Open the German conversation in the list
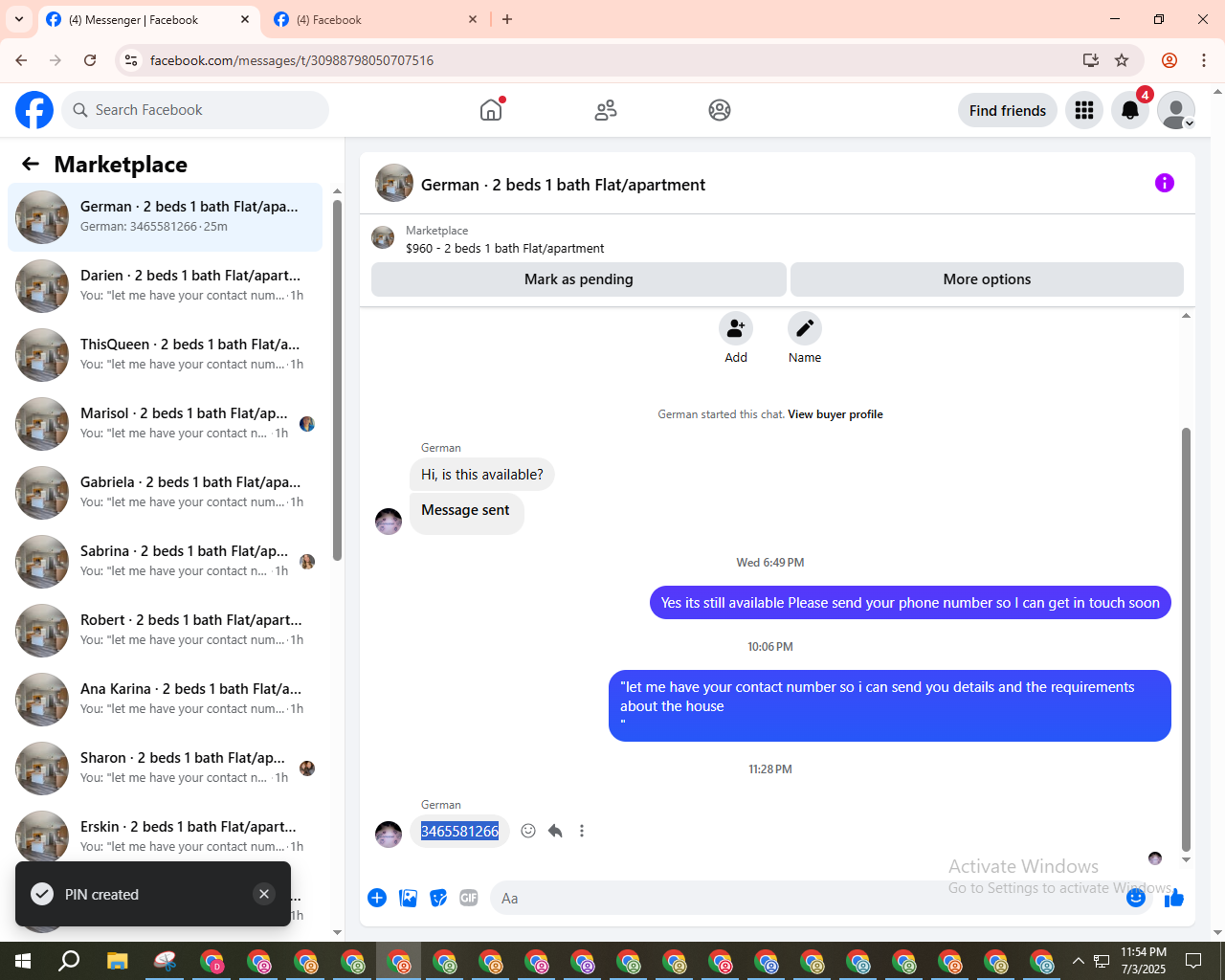The image size is (1225, 980). click(x=165, y=217)
